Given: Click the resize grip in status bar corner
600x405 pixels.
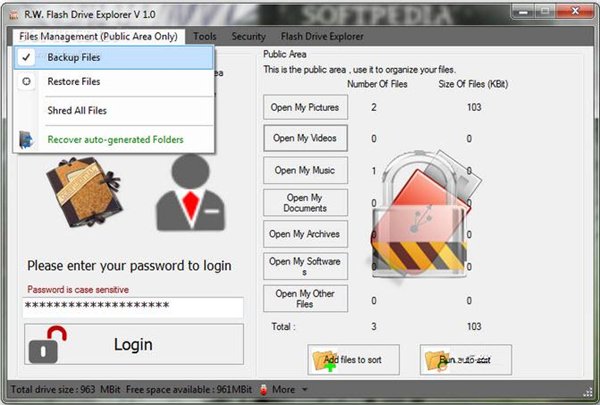Looking at the screenshot, I should (587, 392).
